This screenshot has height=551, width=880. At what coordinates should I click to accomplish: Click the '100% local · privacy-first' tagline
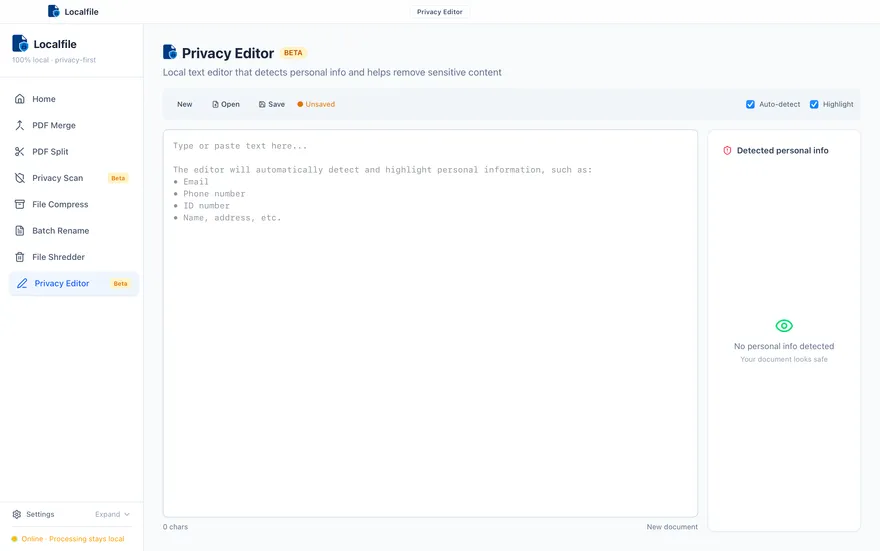coord(54,60)
